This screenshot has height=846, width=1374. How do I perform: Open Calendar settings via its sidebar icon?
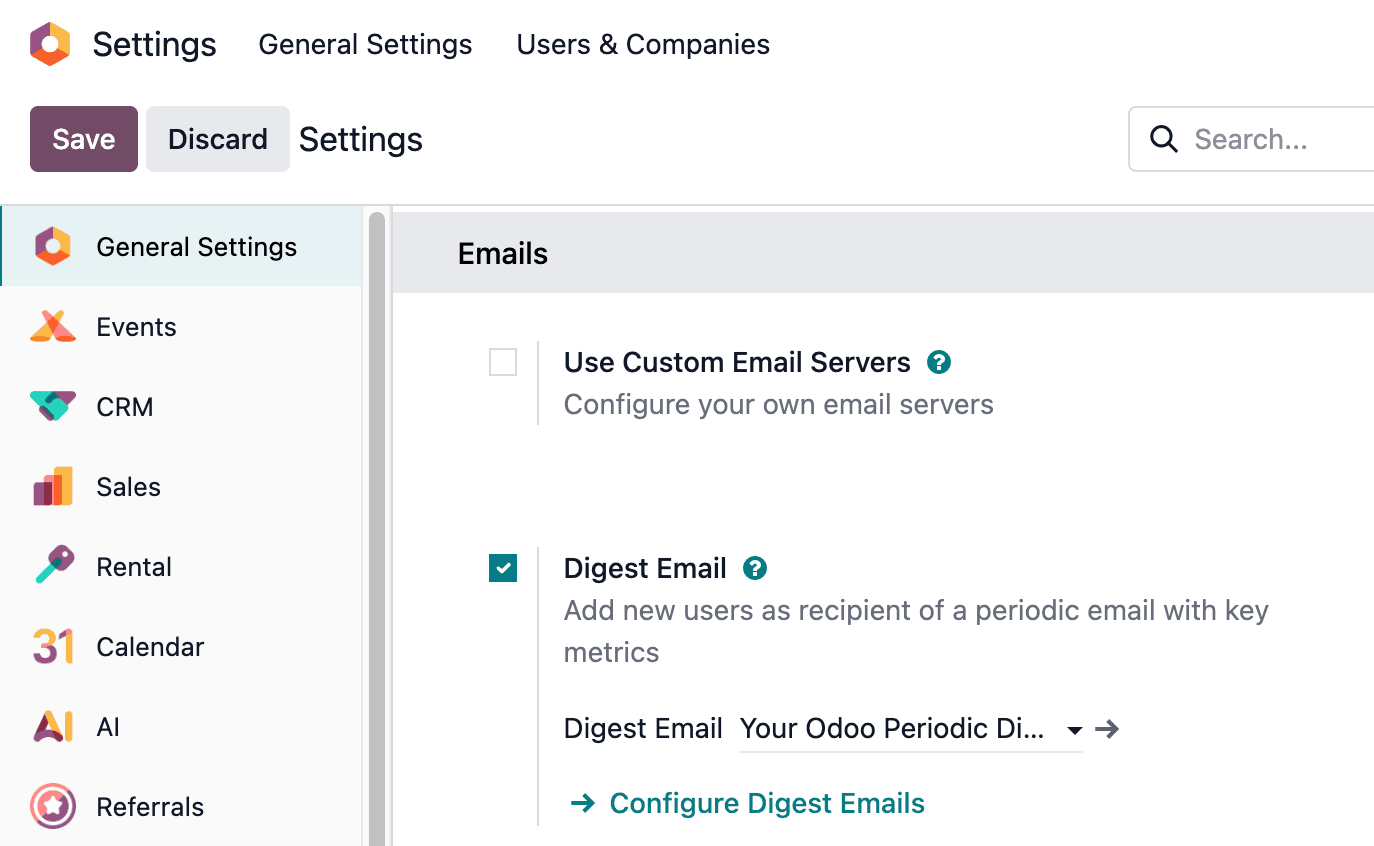pos(52,646)
